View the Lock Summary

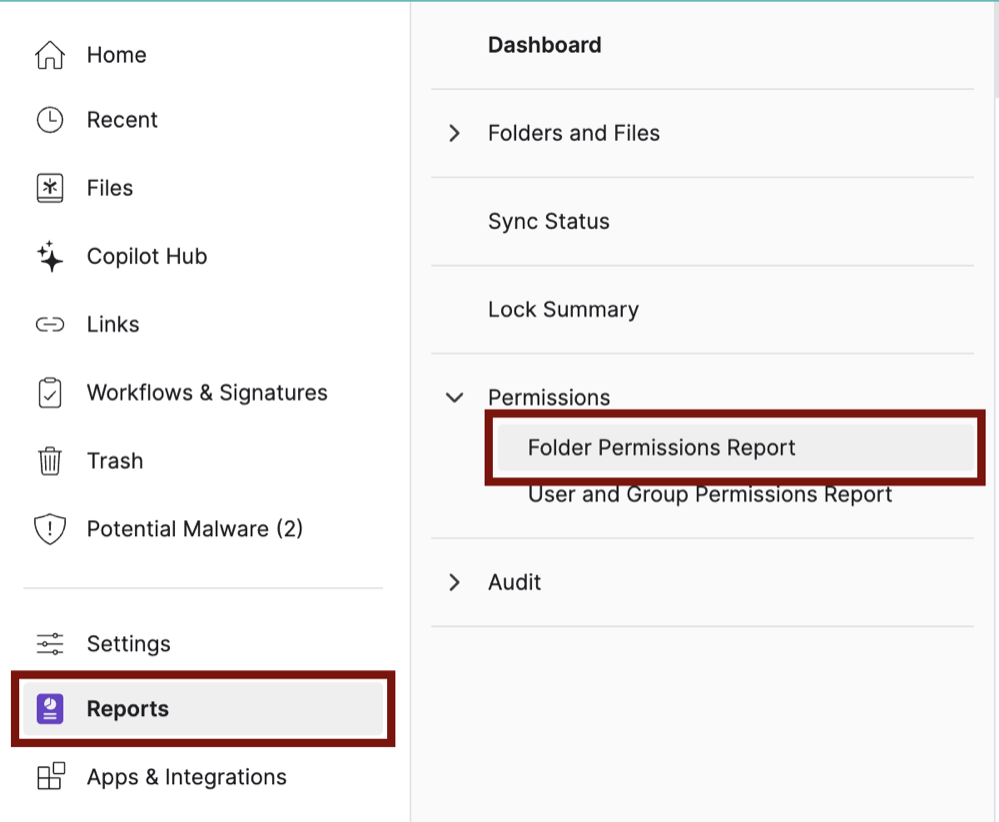click(x=563, y=309)
